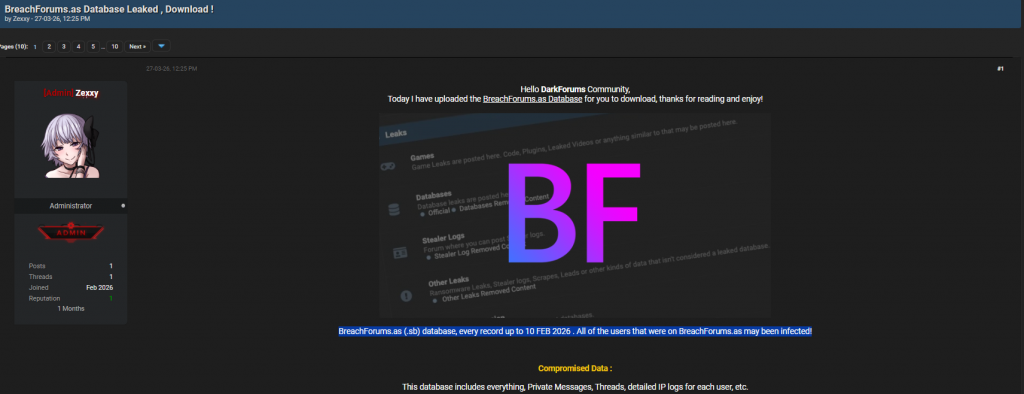The image size is (1024, 394).
Task: Select current page 1 in pagination
Action: 35,46
